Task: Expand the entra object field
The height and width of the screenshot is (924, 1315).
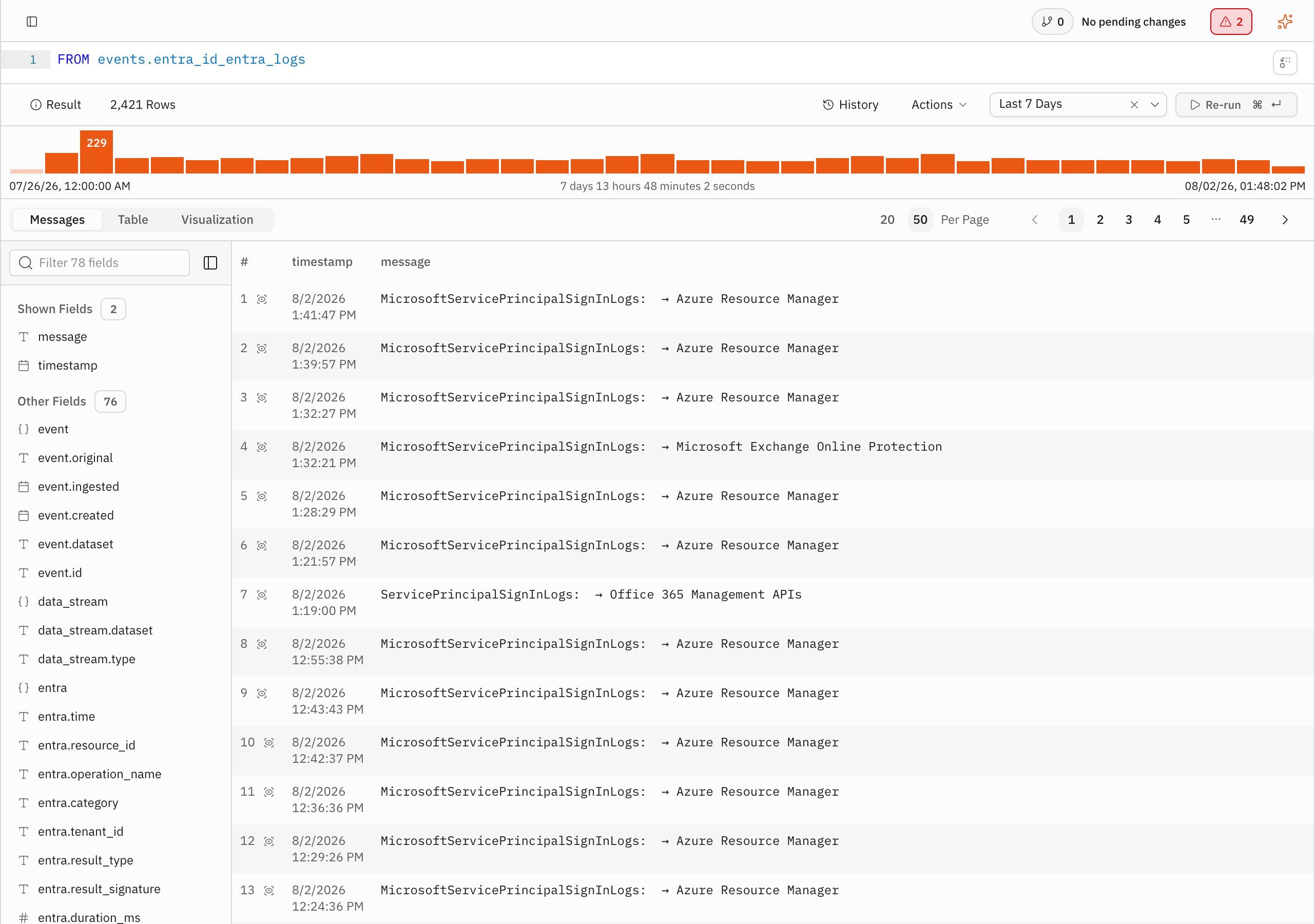Action: point(52,688)
